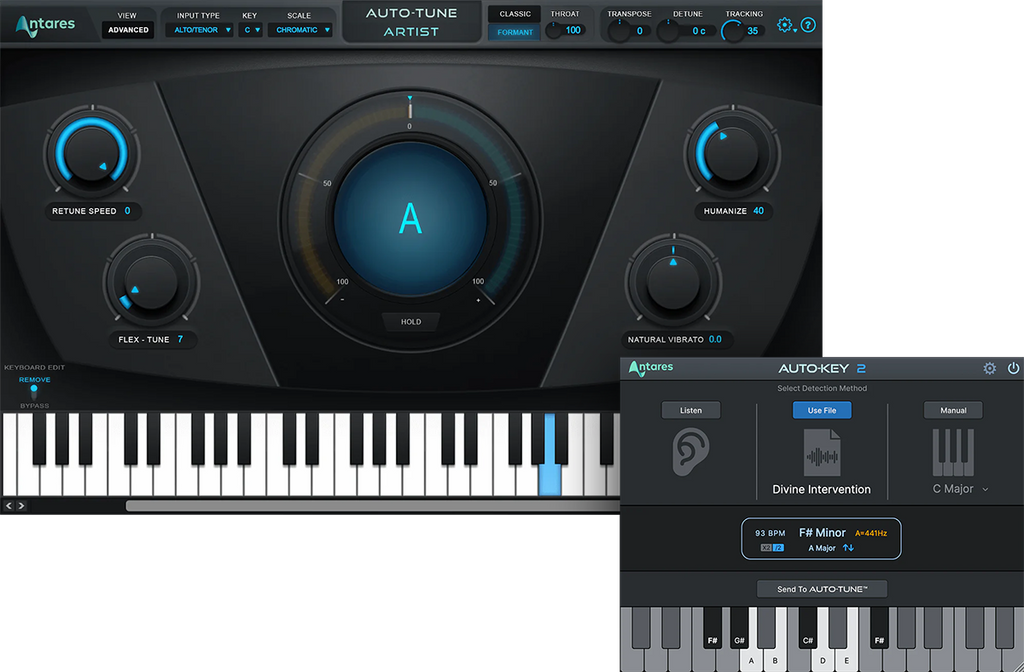Screen dimensions: 1024x672
Task: Click the Throat value 100
Action: pyautogui.click(x=573, y=30)
